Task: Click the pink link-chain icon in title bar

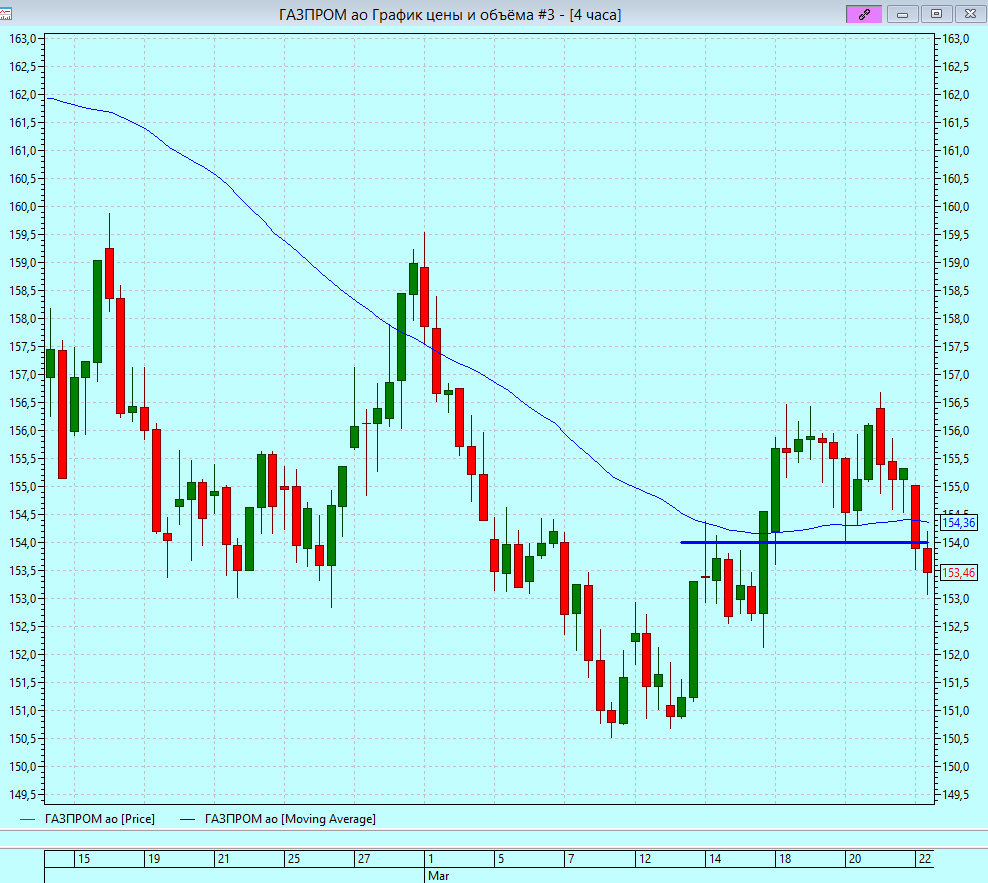Action: click(x=864, y=14)
